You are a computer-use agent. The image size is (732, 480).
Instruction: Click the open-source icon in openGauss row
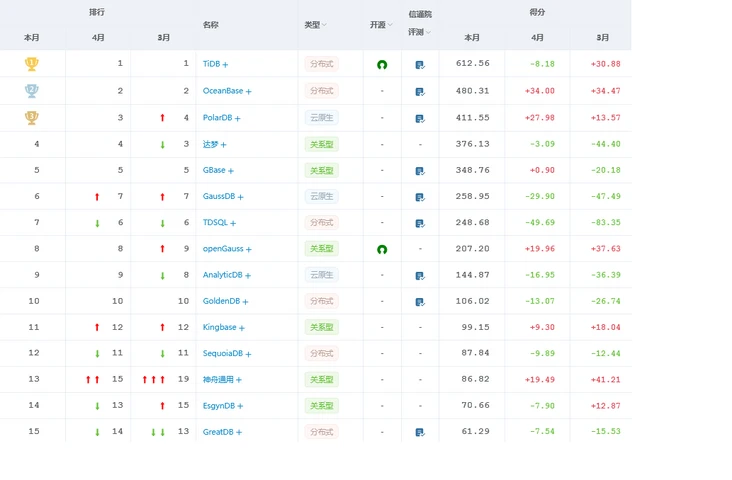tap(382, 249)
